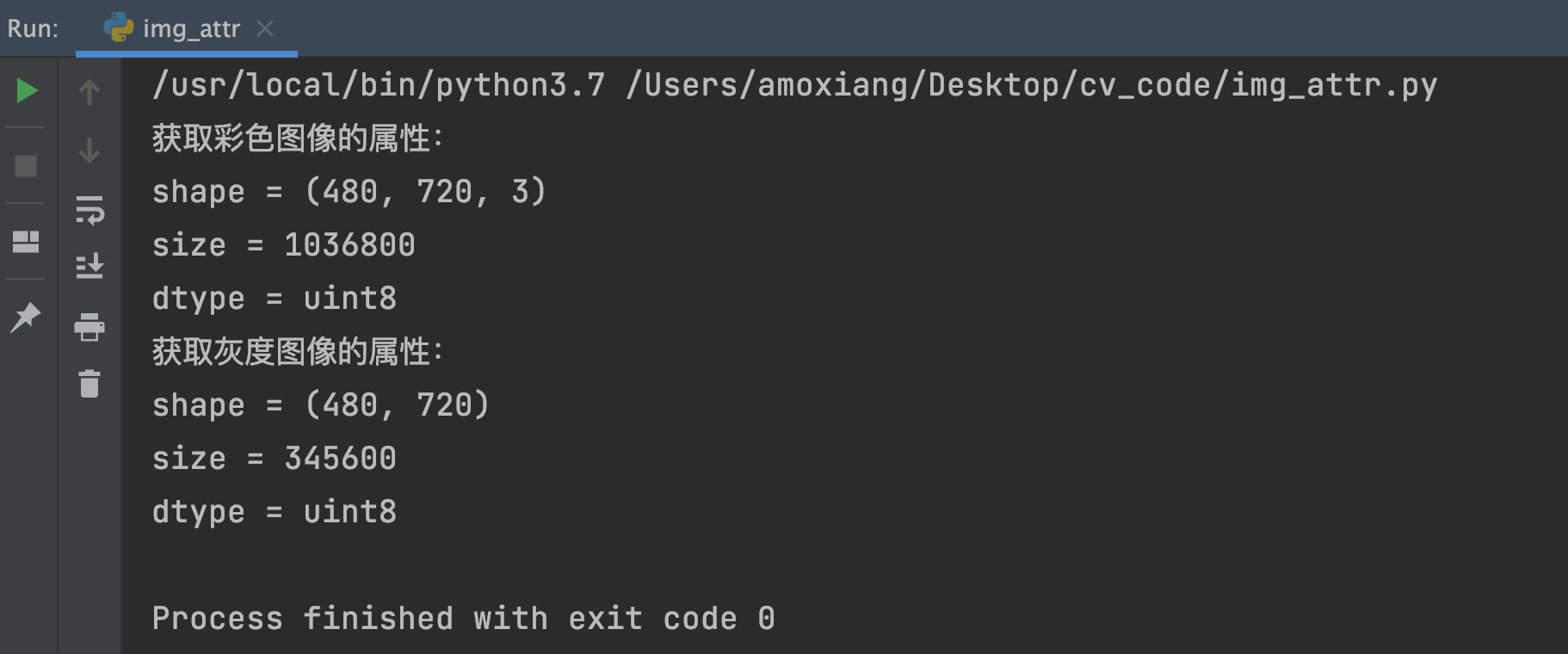This screenshot has width=1568, height=654.
Task: Toggle the pin tab icon
Action: [26, 317]
